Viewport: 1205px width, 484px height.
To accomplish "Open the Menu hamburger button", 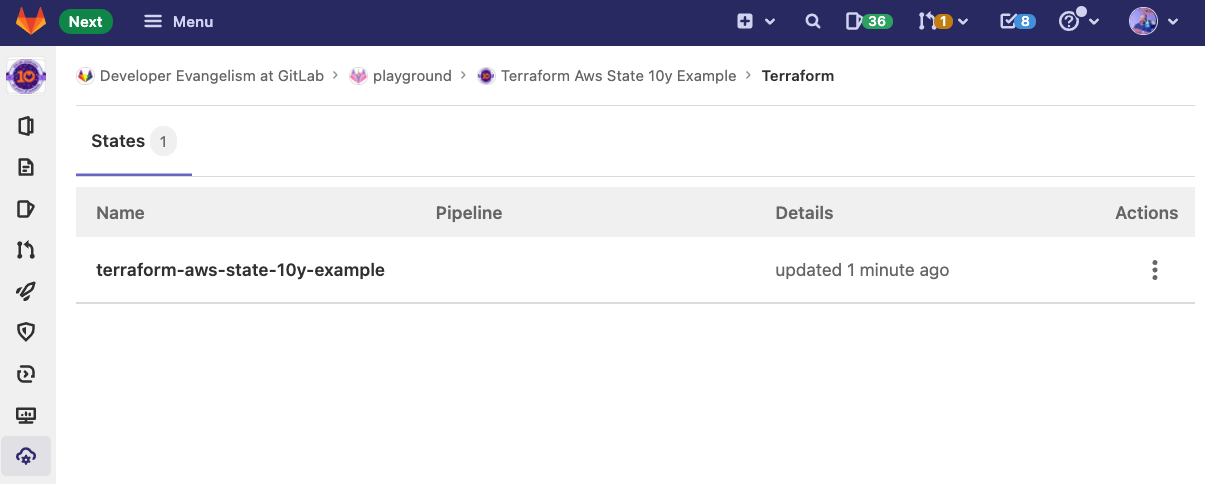I will pyautogui.click(x=179, y=21).
